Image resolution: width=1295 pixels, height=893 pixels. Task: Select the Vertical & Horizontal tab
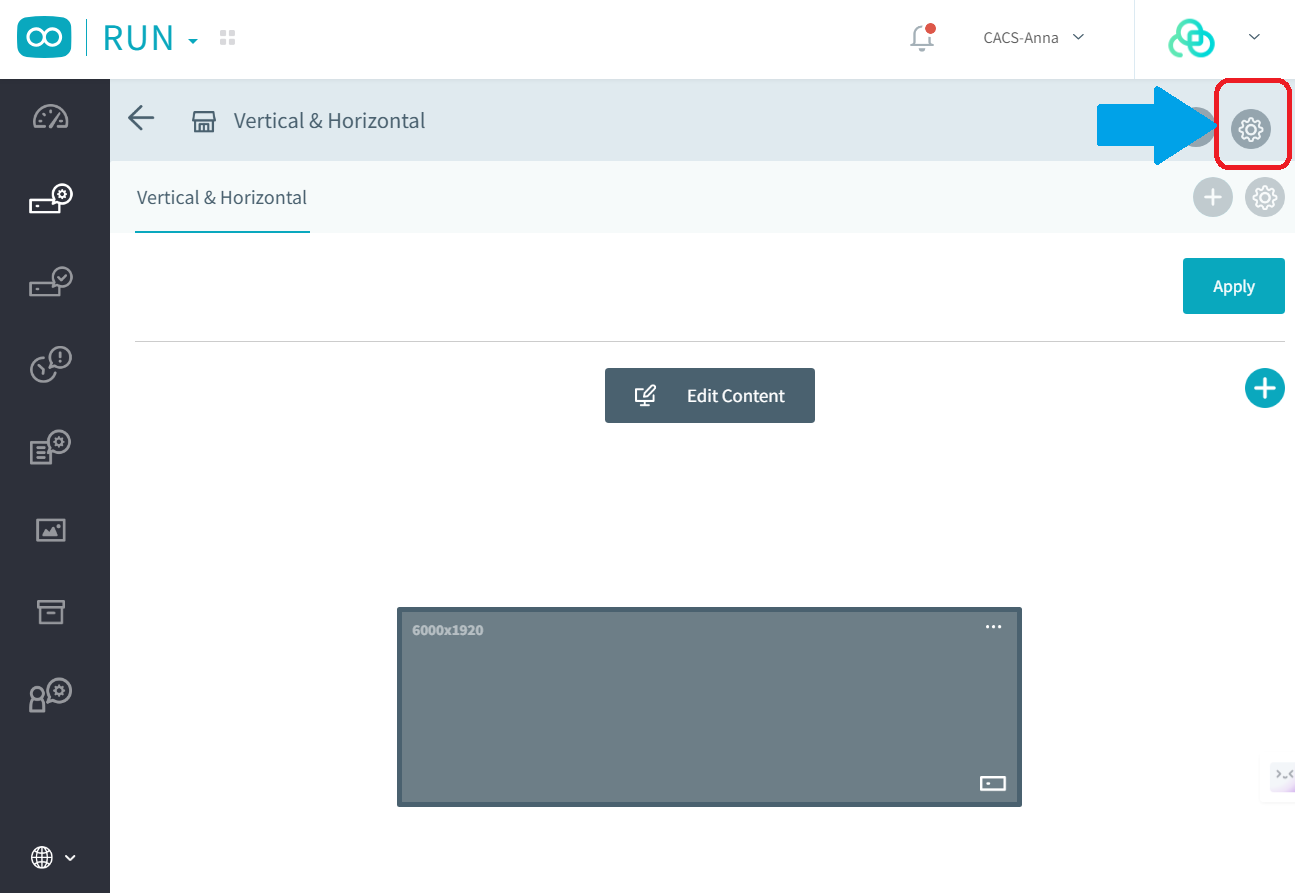click(x=222, y=198)
